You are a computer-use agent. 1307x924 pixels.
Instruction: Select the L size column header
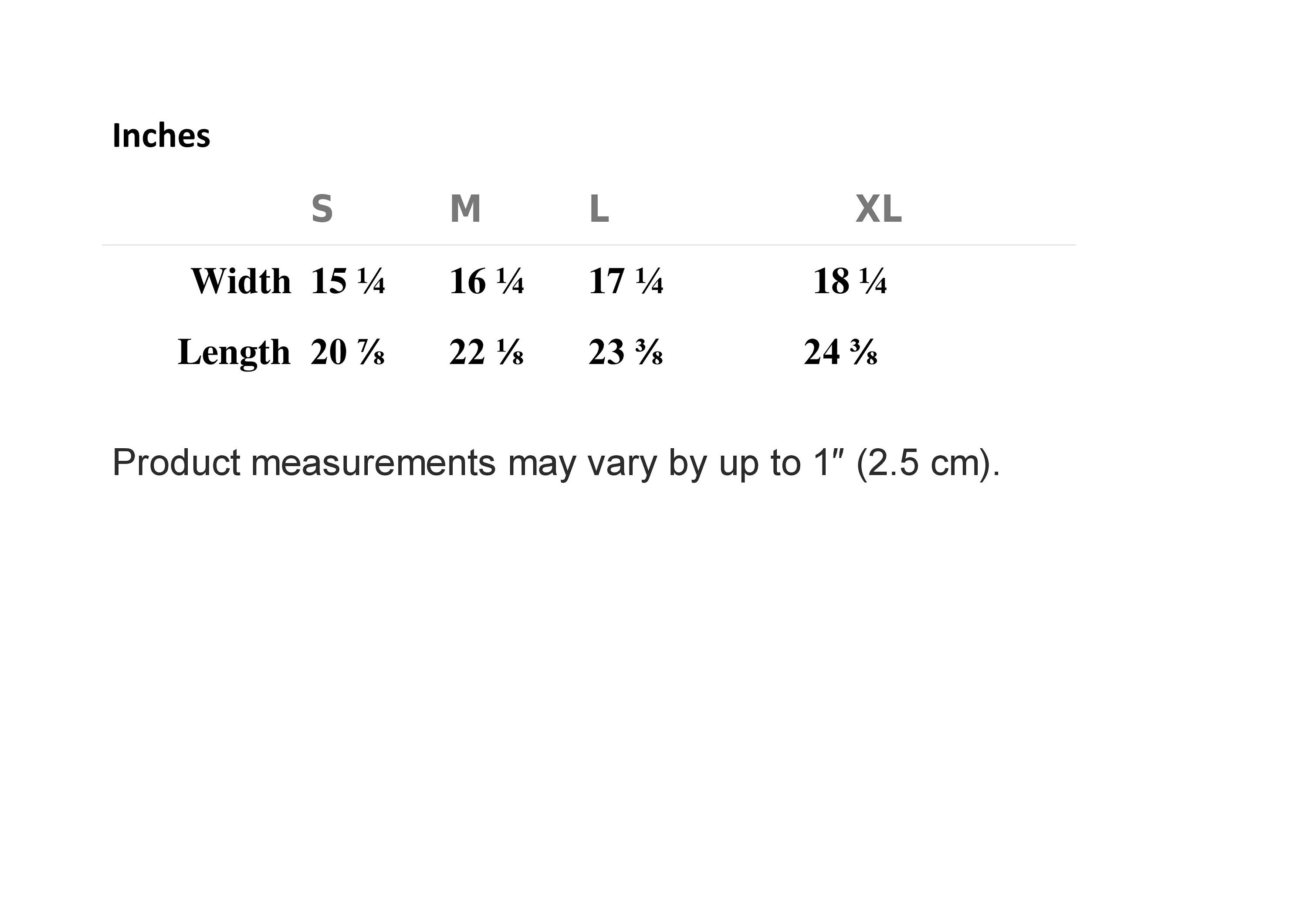599,208
